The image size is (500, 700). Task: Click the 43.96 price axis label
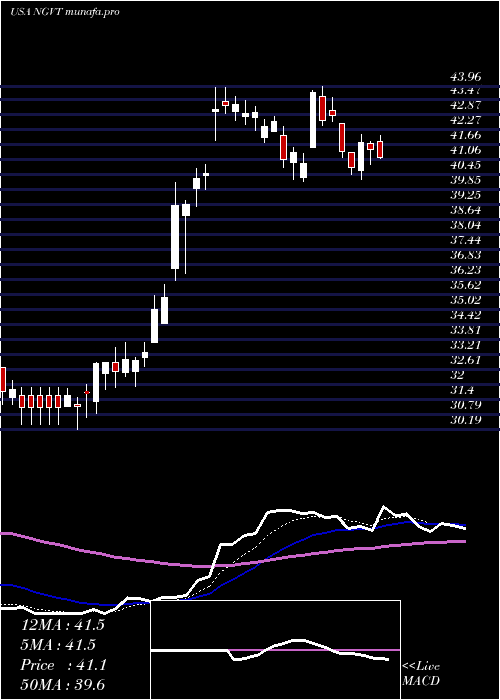coord(465,78)
